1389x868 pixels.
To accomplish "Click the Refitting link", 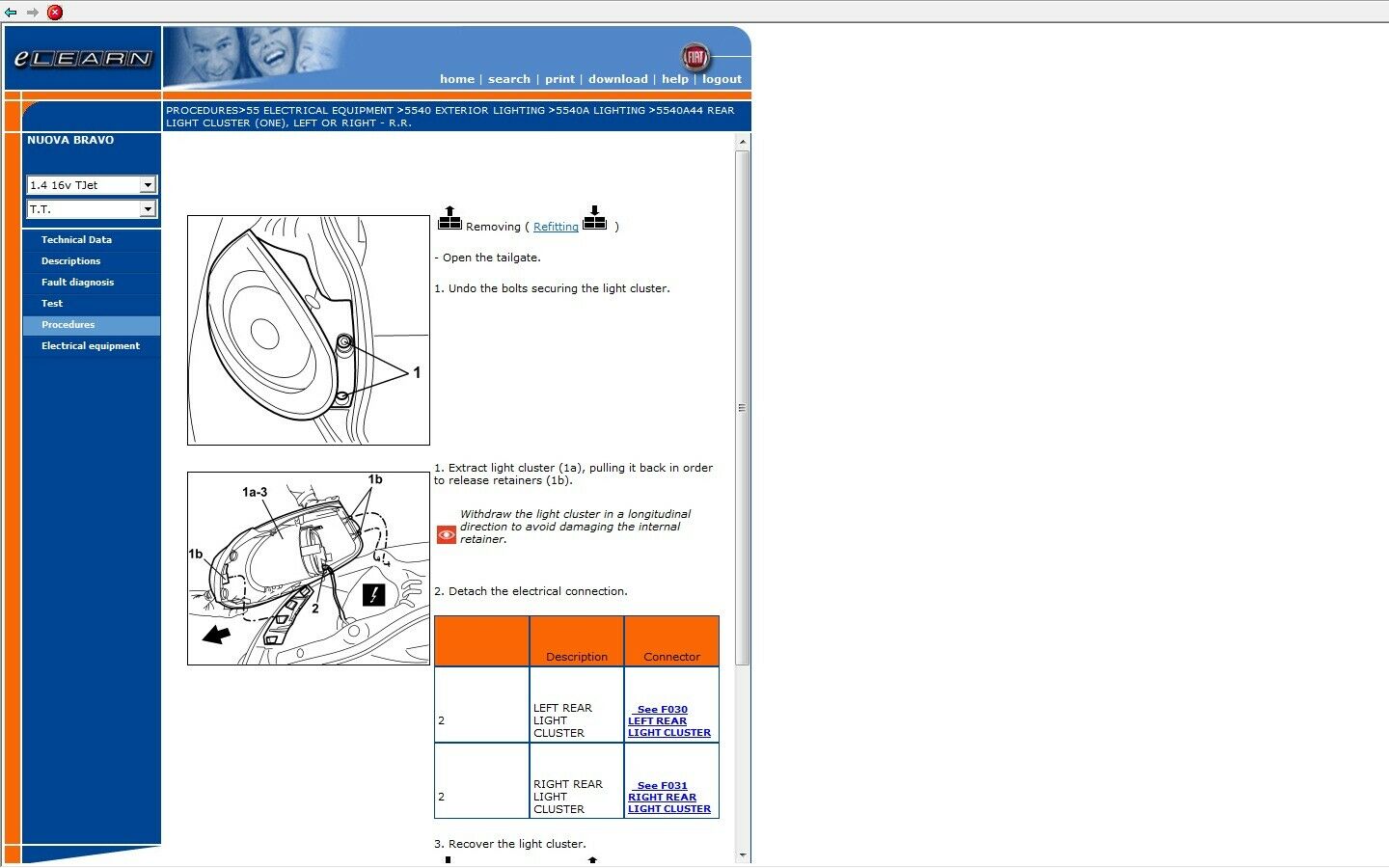I will pos(556,227).
